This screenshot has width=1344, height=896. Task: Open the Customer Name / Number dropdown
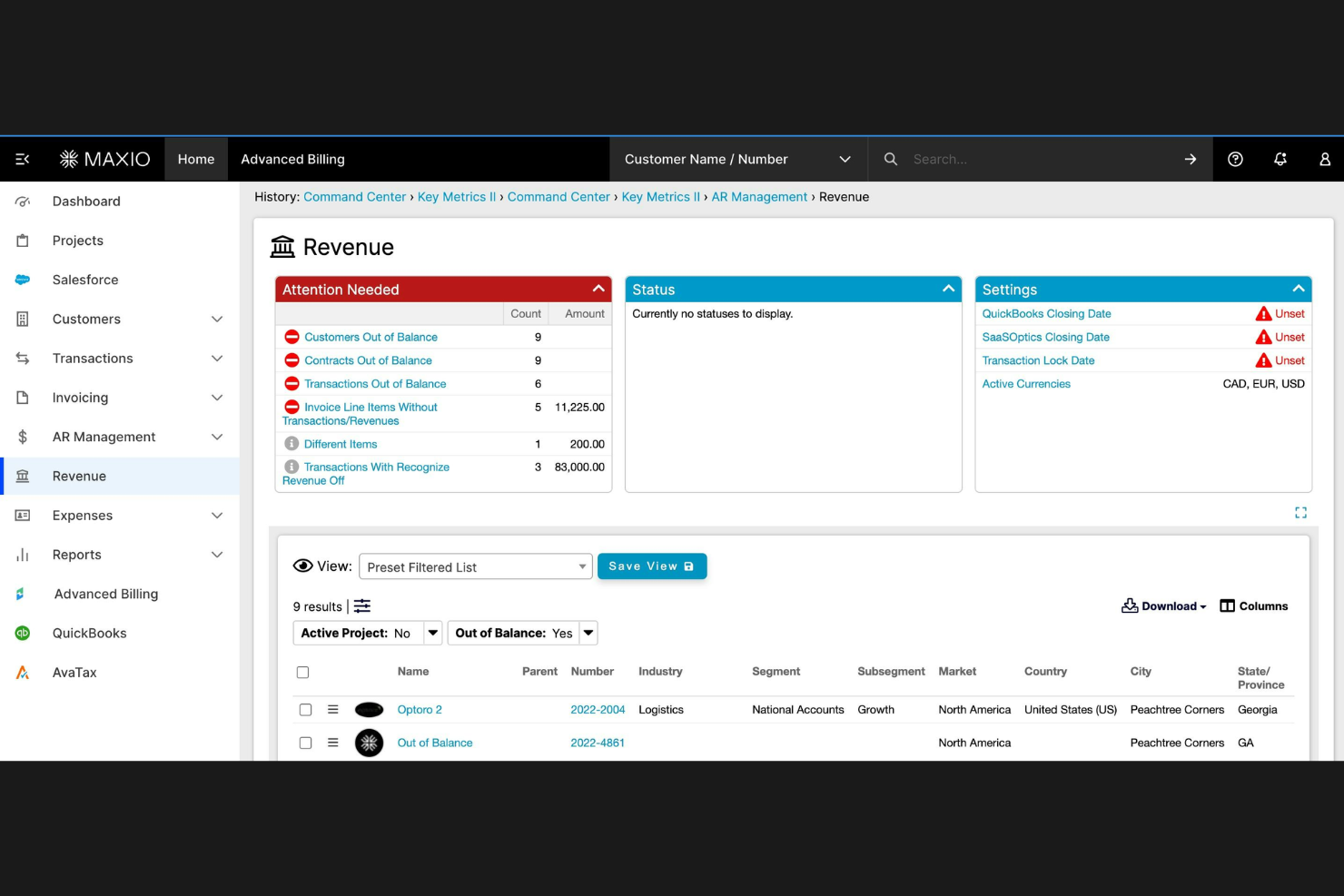738,159
